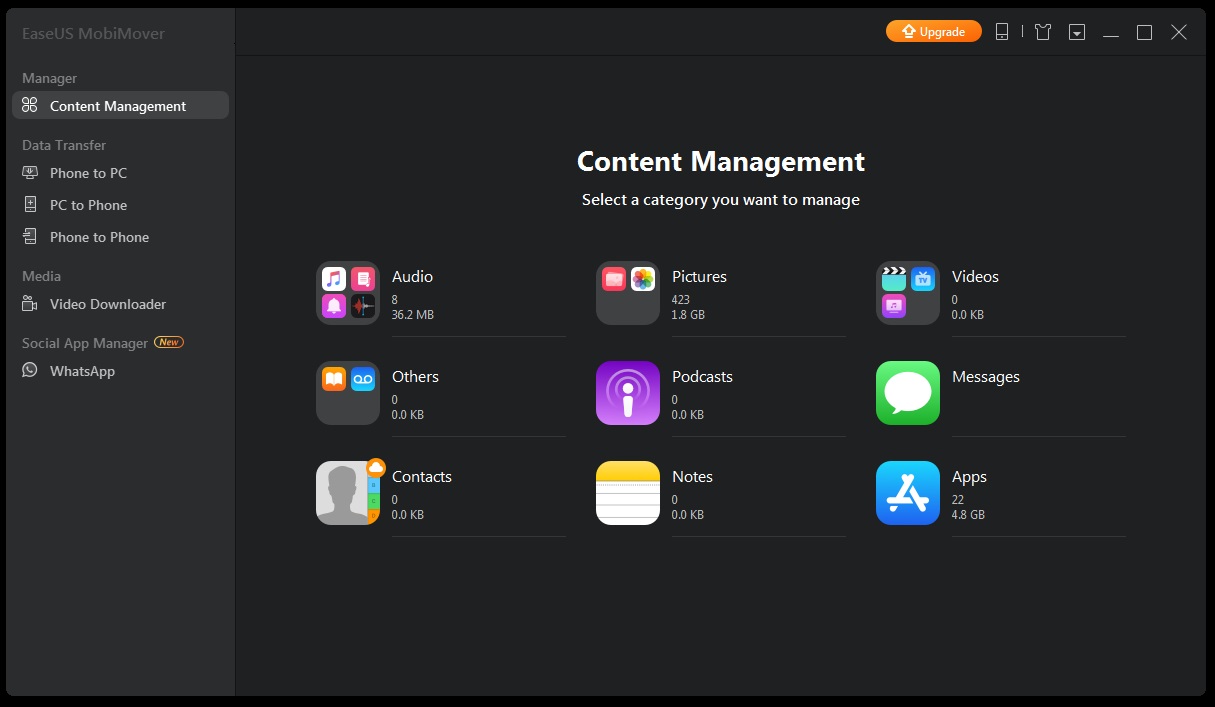Switch to the Phone to PC section
Image resolution: width=1215 pixels, height=707 pixels.
coord(88,172)
